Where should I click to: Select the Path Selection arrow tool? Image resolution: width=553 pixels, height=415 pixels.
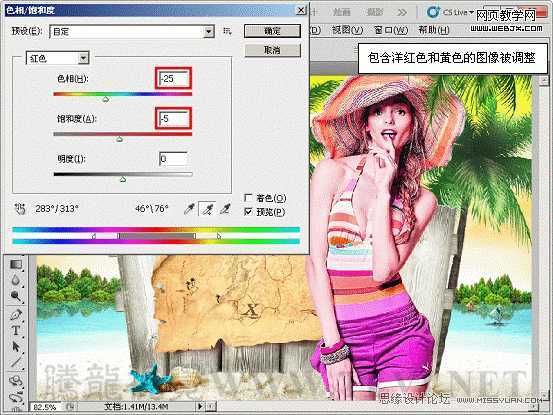click(x=16, y=346)
